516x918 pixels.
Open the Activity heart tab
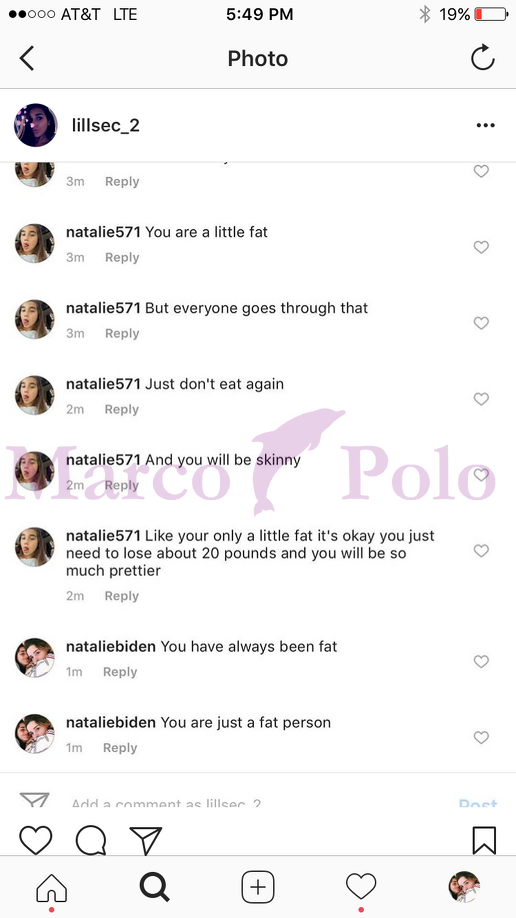361,886
